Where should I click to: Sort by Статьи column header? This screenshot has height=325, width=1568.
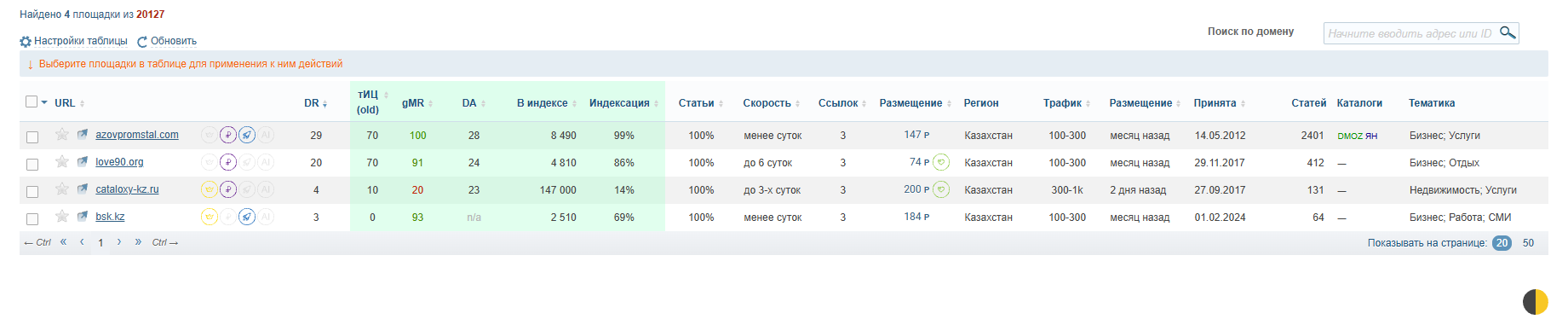701,103
